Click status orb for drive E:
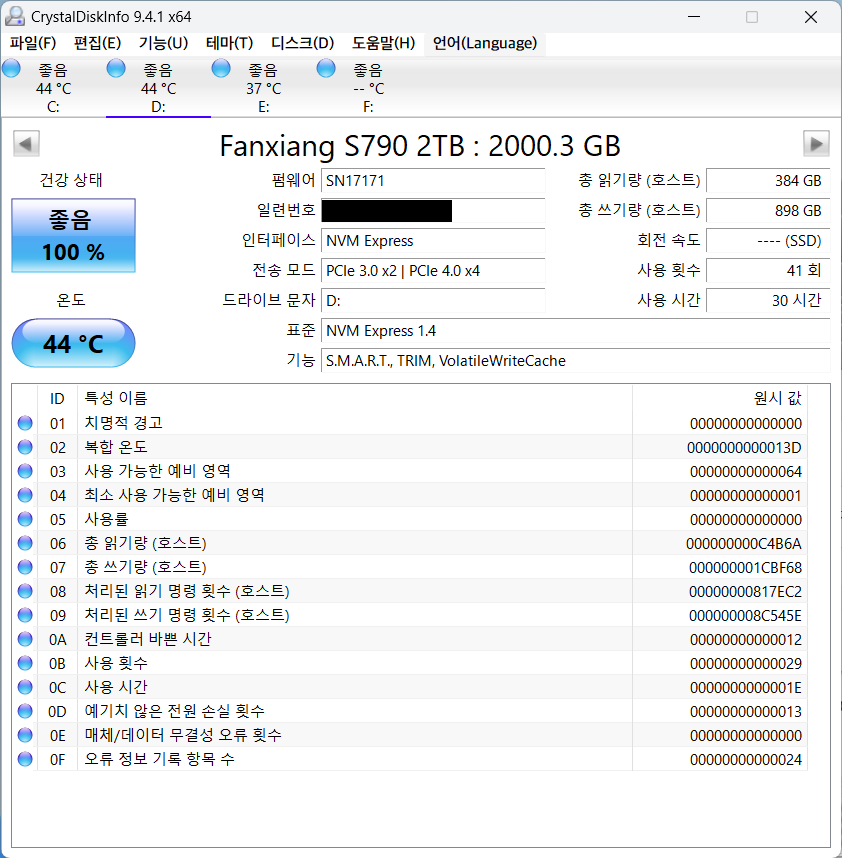842x858 pixels. point(221,69)
